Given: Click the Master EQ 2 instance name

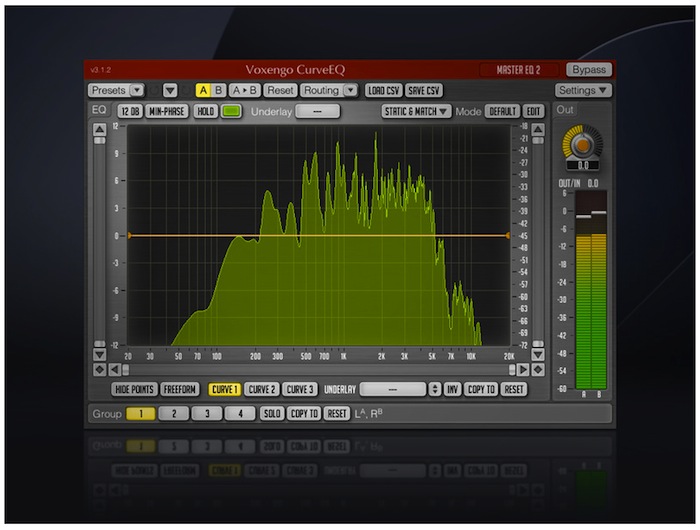Looking at the screenshot, I should 518,70.
